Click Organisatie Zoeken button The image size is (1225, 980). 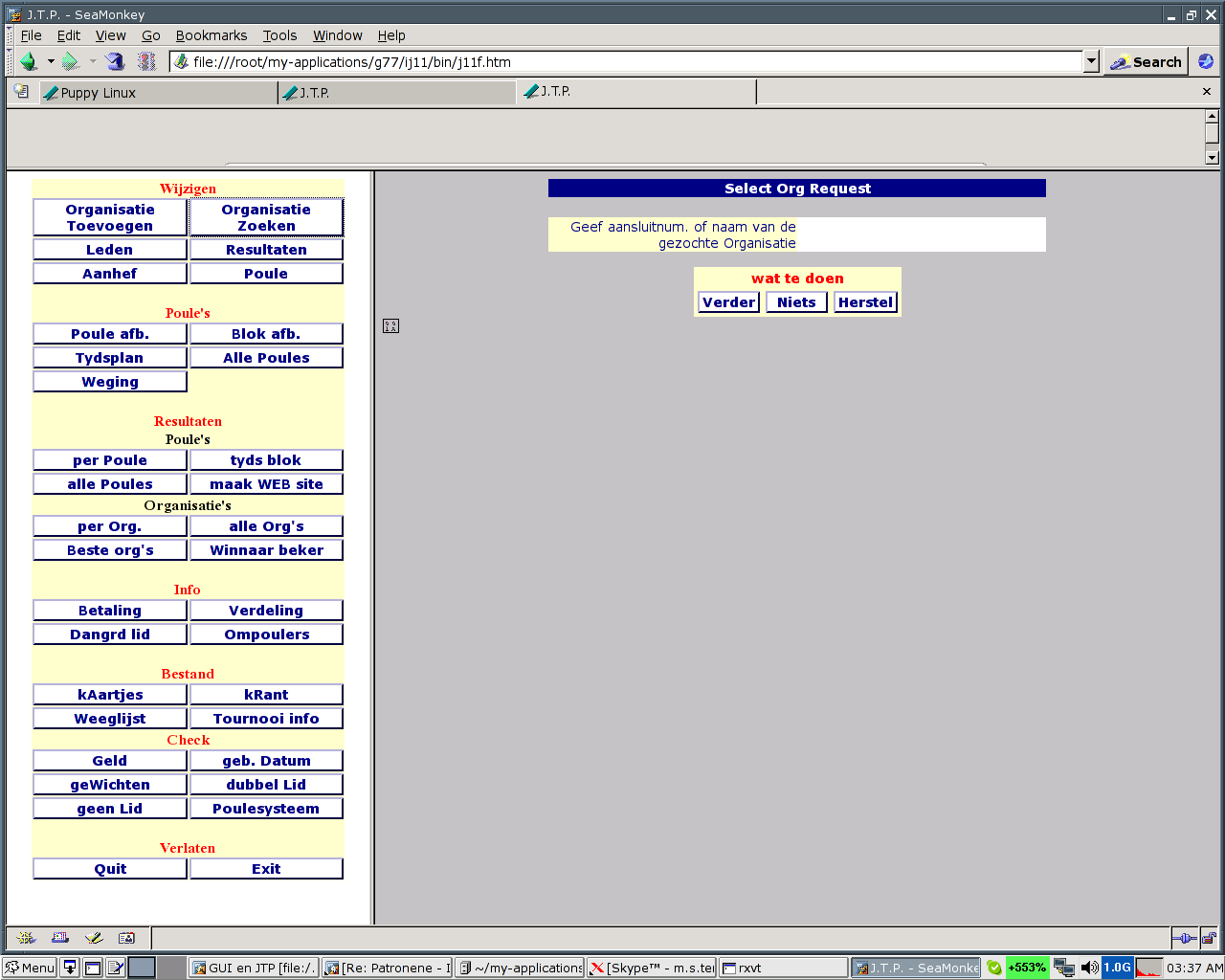click(266, 217)
